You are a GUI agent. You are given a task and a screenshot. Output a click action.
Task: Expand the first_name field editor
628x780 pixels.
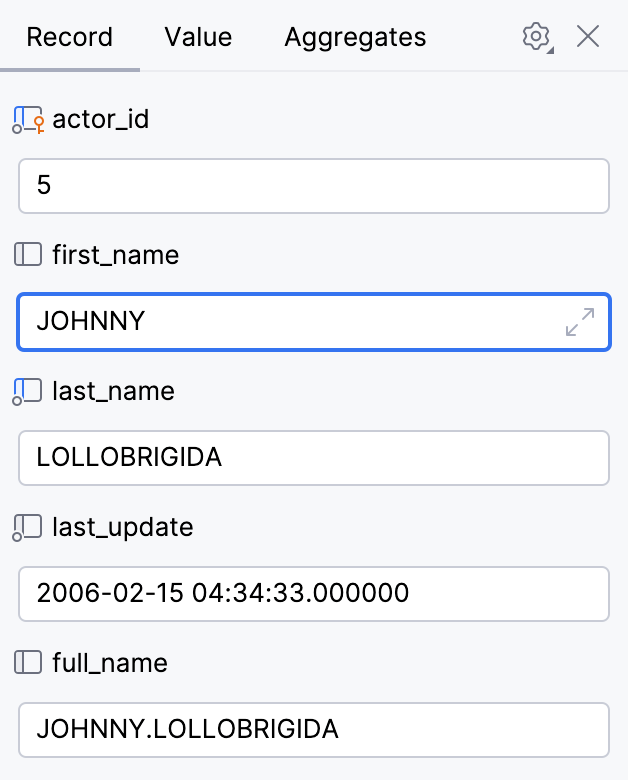pyautogui.click(x=579, y=322)
